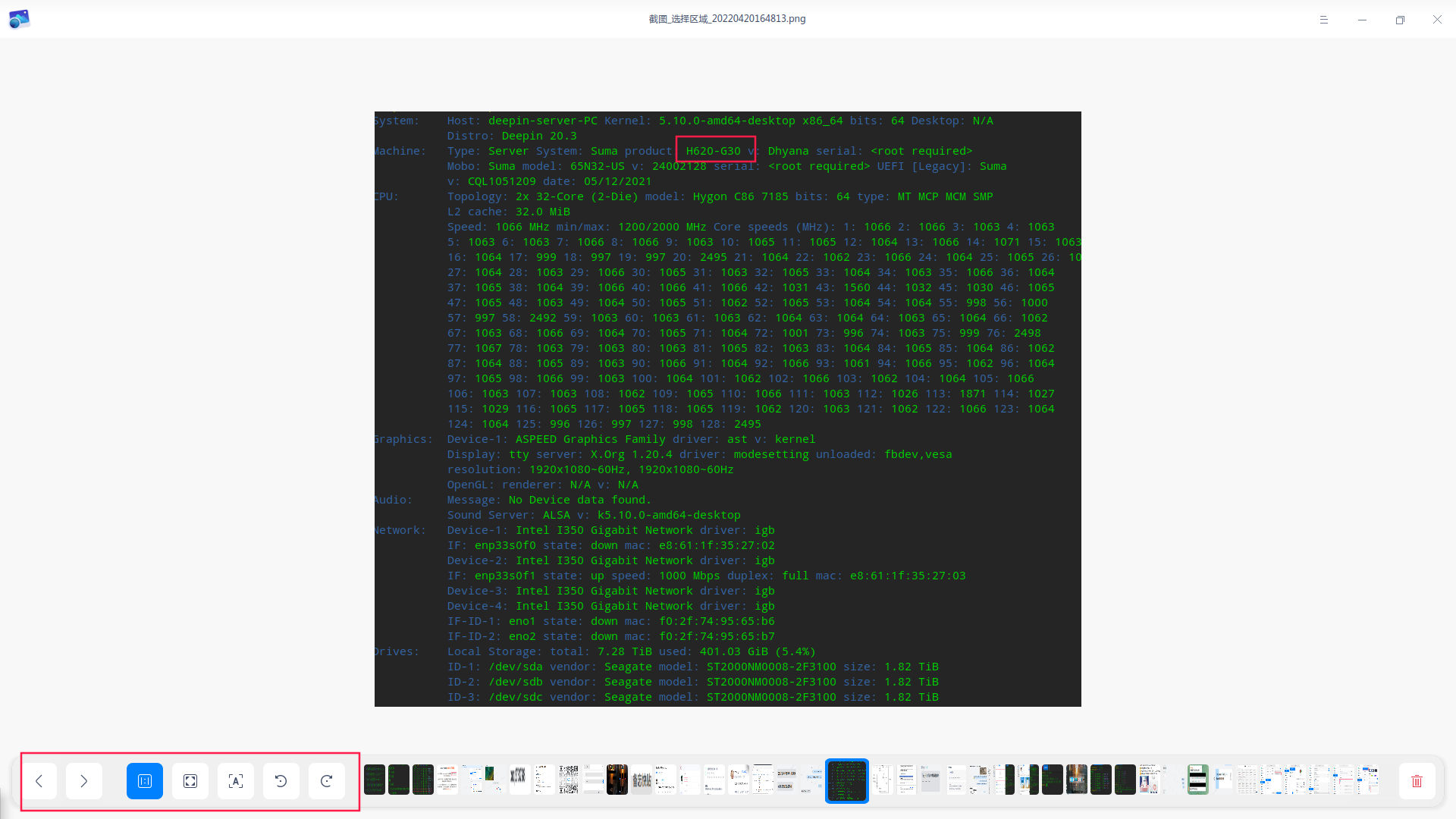
Task: Open the hamburger main menu
Action: (1324, 20)
